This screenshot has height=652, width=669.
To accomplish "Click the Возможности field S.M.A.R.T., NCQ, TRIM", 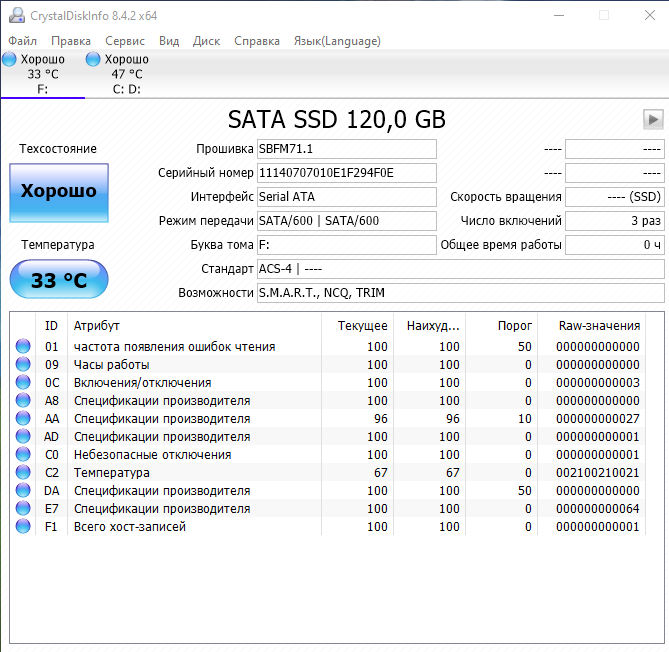I will point(461,293).
